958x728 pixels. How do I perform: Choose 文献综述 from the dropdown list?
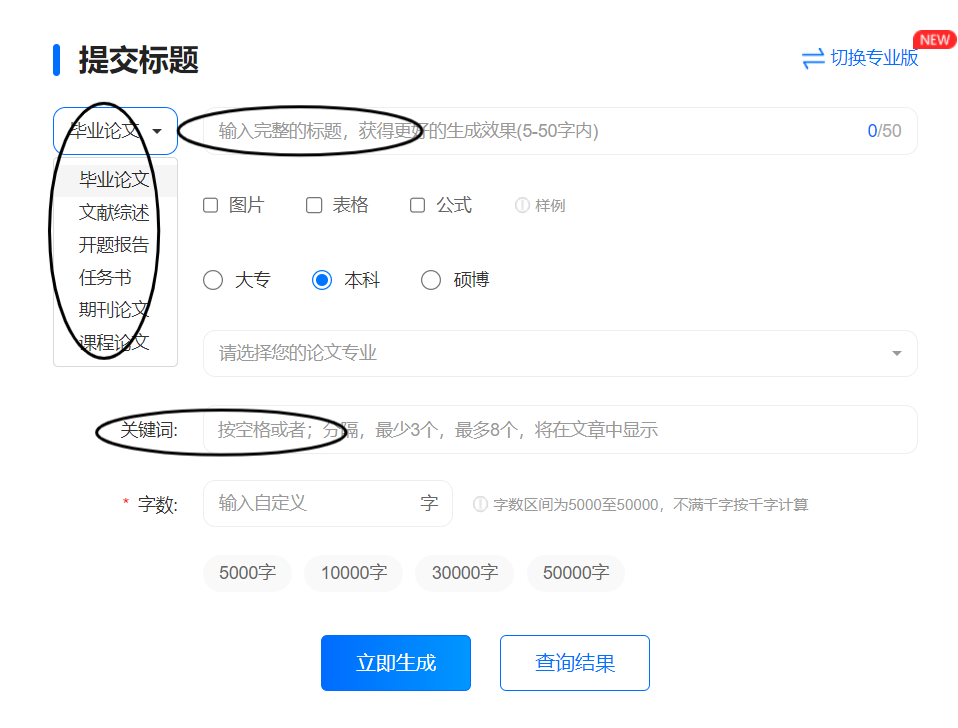tap(115, 213)
